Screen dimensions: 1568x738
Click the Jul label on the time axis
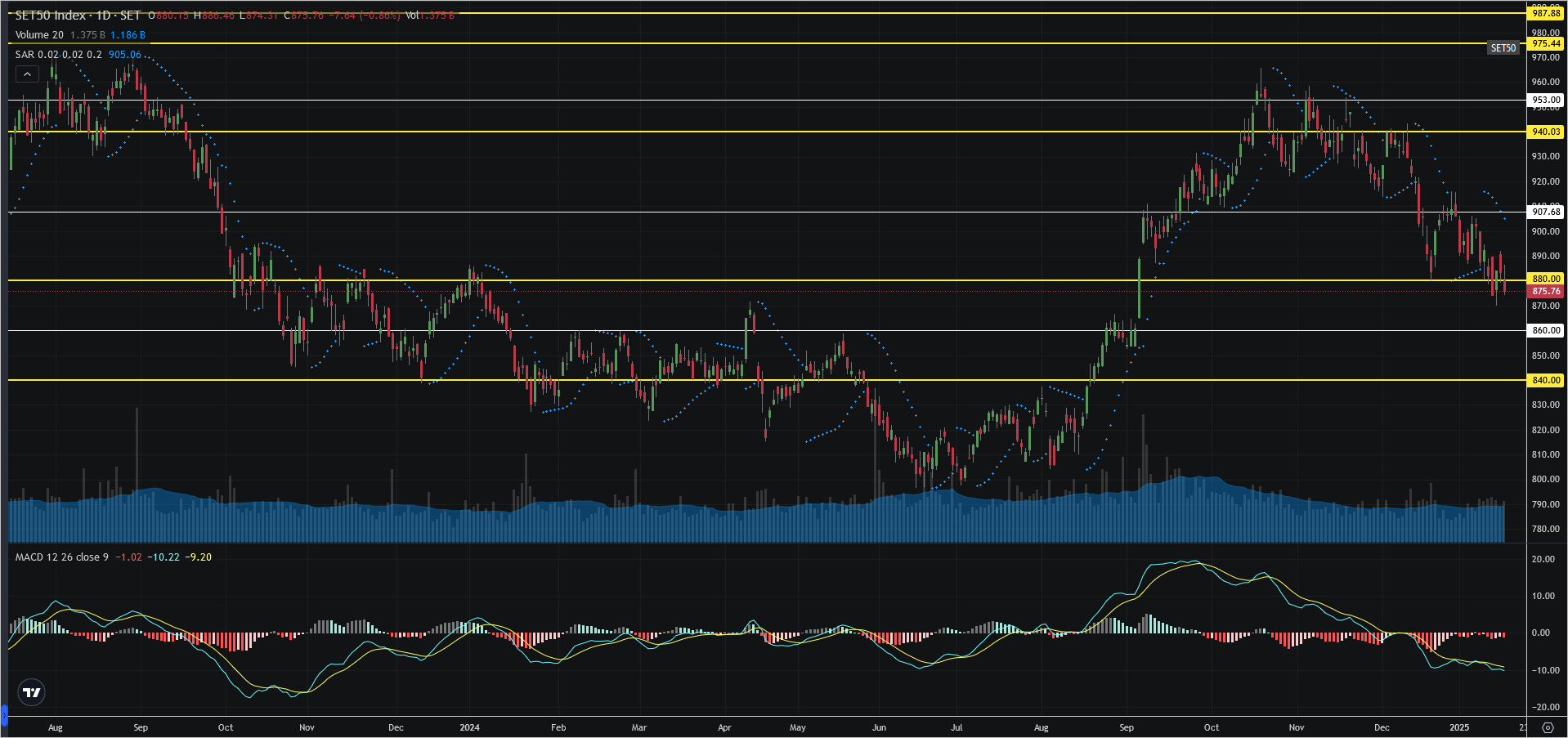tap(956, 727)
